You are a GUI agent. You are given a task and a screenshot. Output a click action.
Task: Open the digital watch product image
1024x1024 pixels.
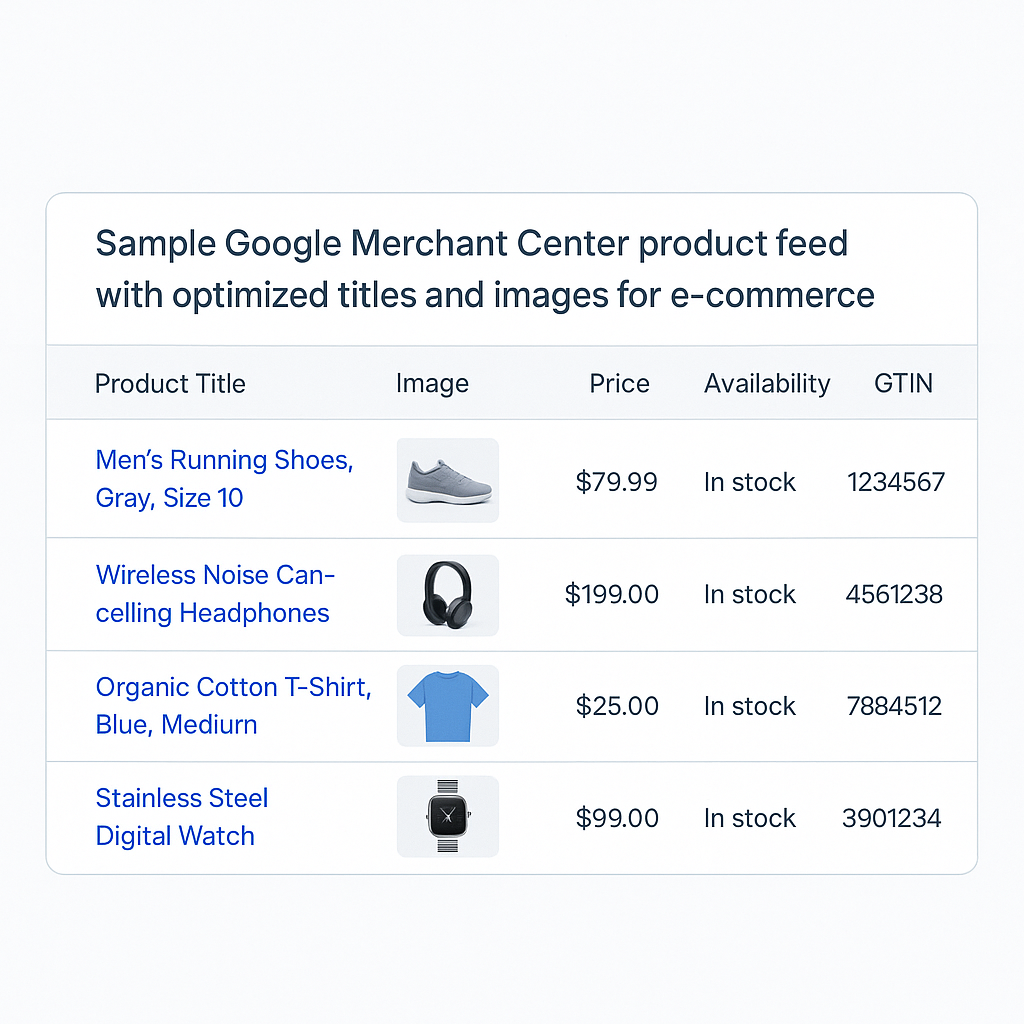click(447, 817)
